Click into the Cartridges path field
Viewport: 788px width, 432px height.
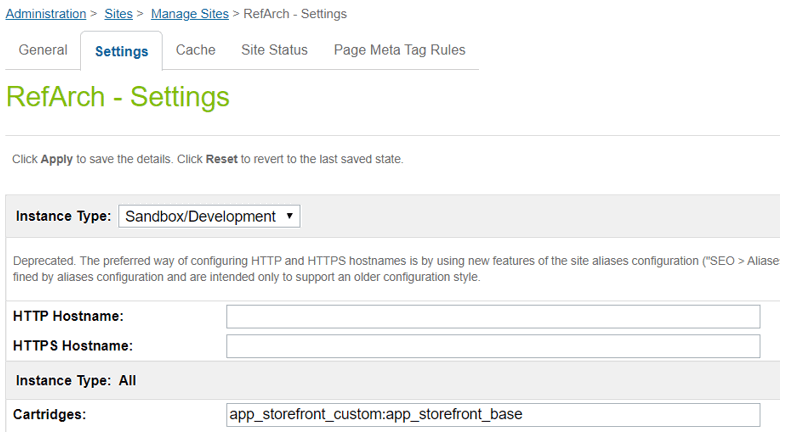point(493,414)
